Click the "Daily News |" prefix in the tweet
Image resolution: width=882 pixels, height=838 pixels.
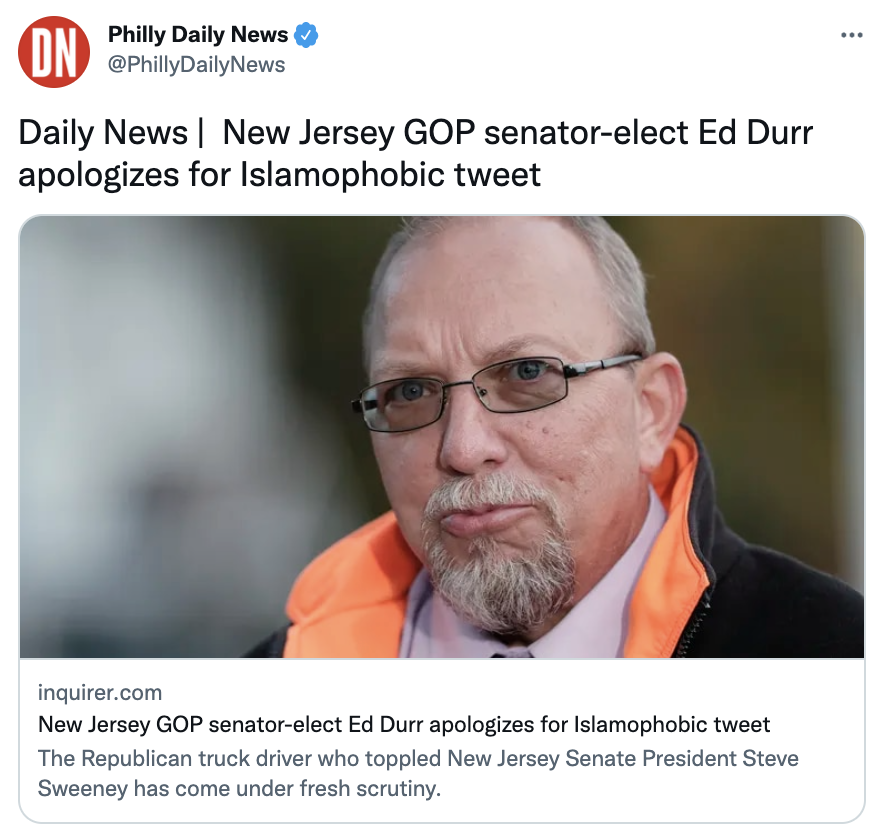point(111,133)
